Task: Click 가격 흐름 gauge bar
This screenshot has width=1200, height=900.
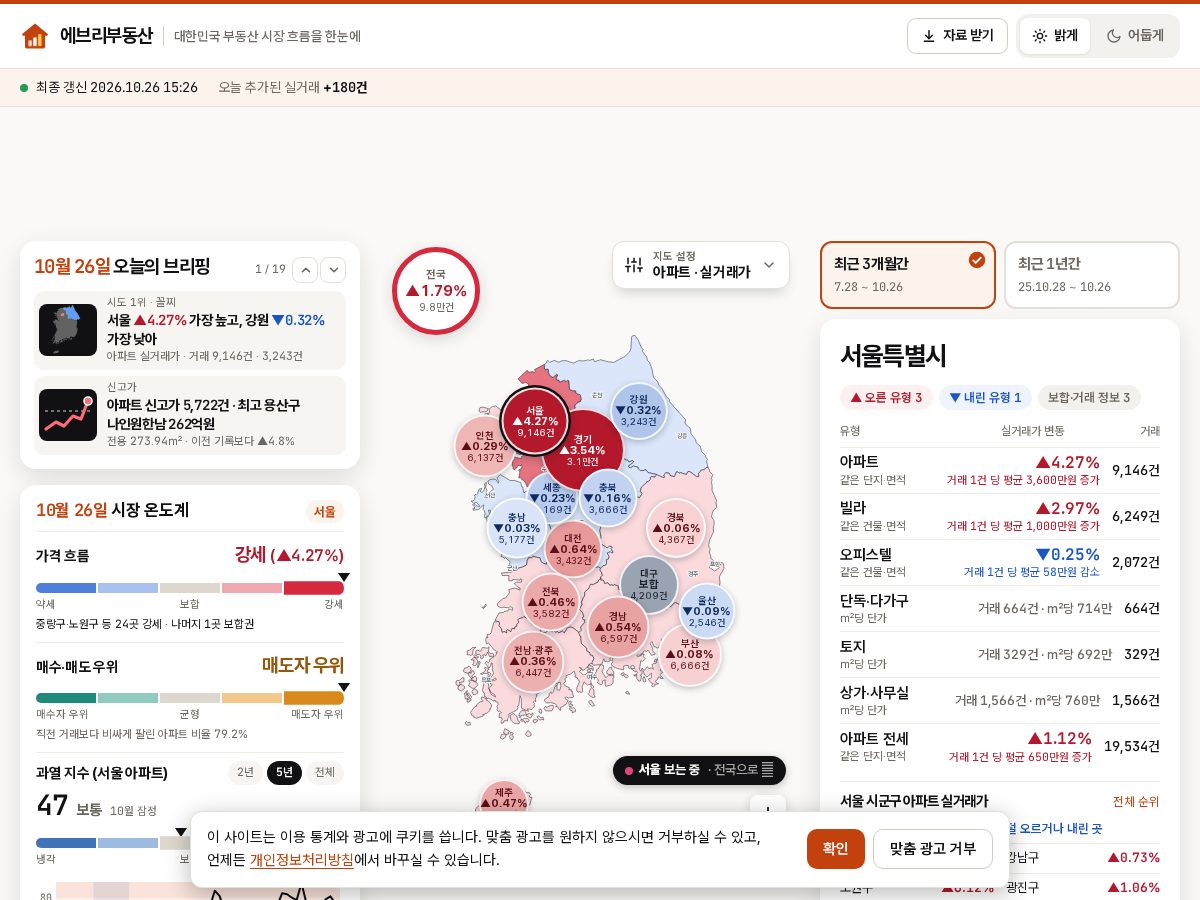Action: click(x=190, y=588)
